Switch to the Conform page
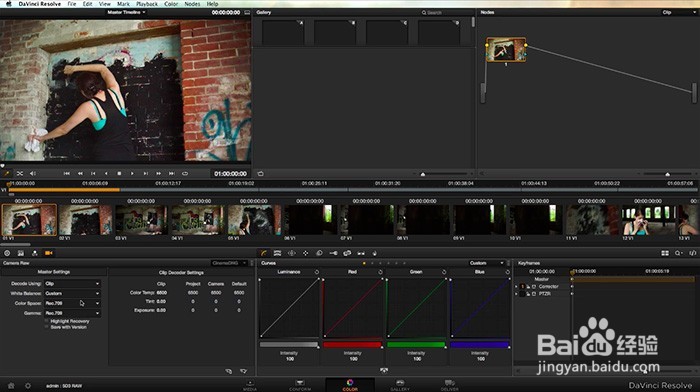Viewport: 700px width, 392px height. [x=300, y=385]
